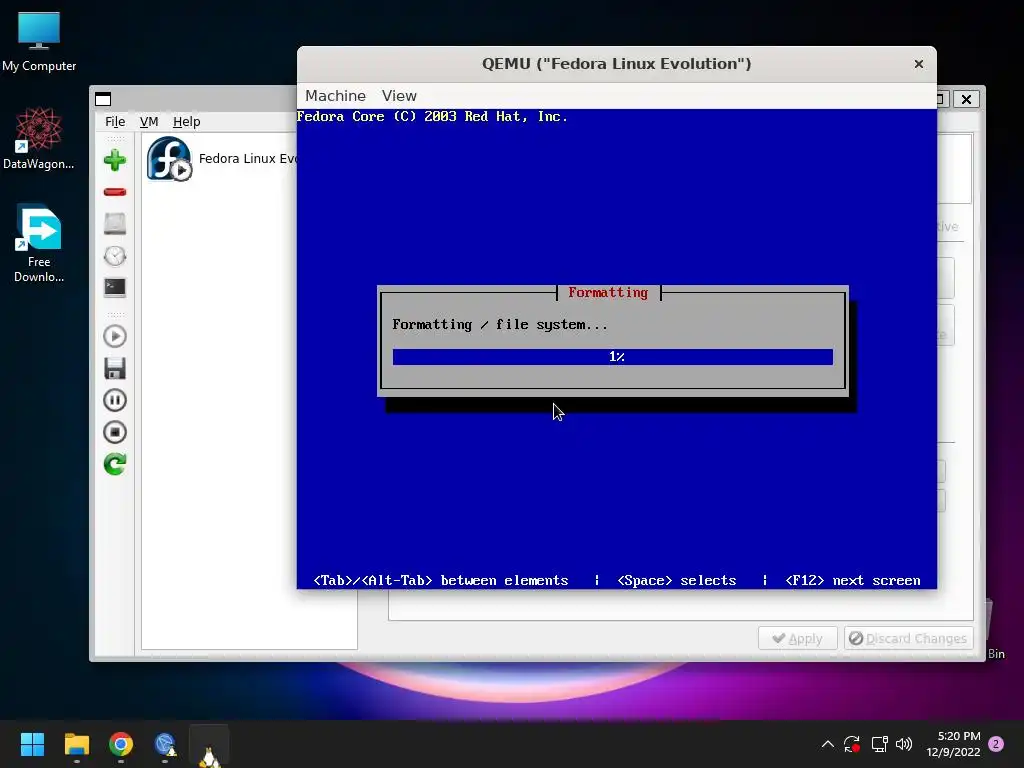Pause the VM with the pause icon
This screenshot has width=1024, height=768.
(115, 400)
